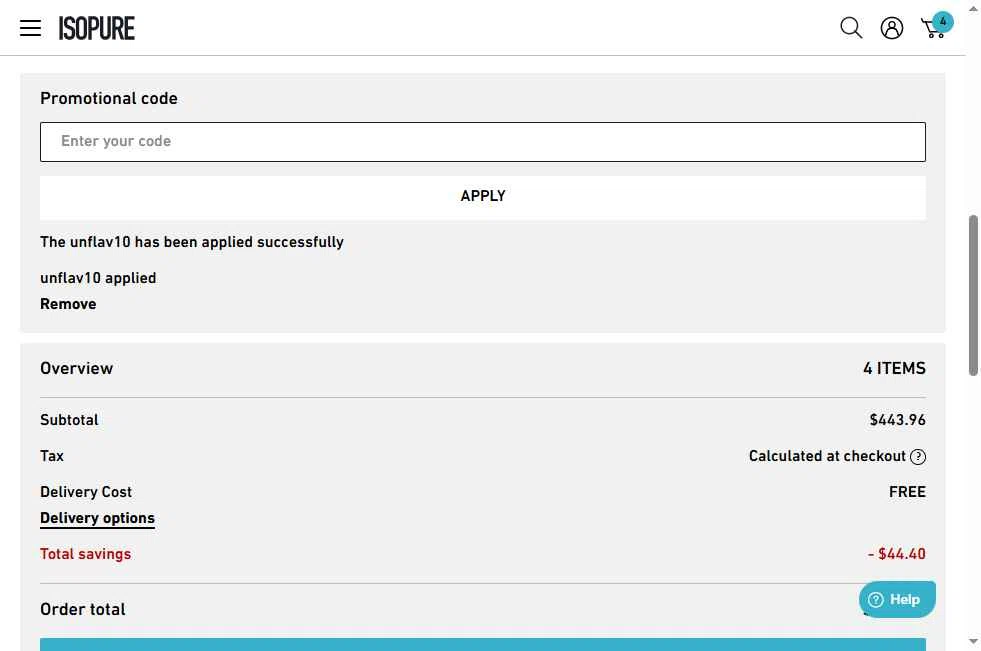The width and height of the screenshot is (981, 651).
Task: Open the user account icon
Action: (x=892, y=28)
